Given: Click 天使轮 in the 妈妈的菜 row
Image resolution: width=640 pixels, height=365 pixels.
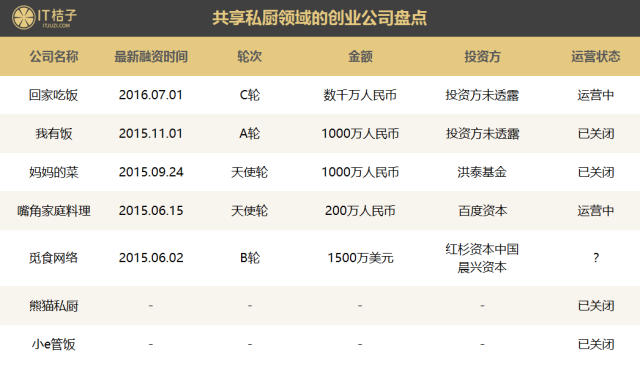Looking at the screenshot, I should [249, 172].
